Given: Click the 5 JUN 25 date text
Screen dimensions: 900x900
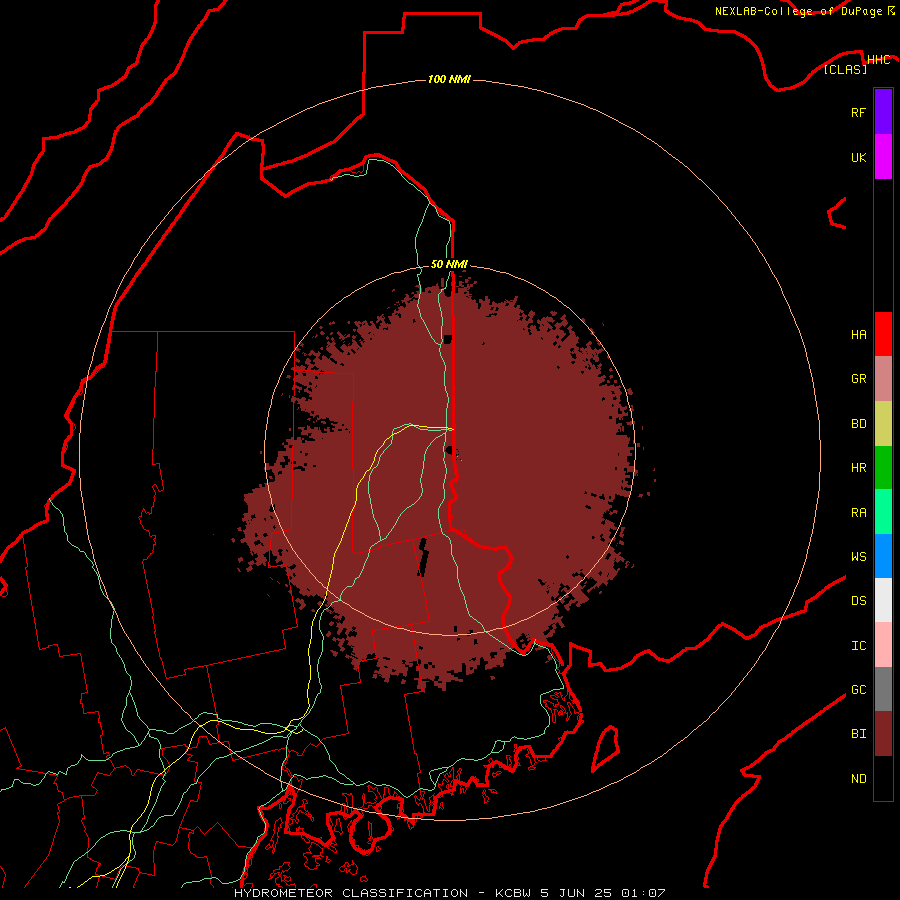Looking at the screenshot, I should coord(576,893).
